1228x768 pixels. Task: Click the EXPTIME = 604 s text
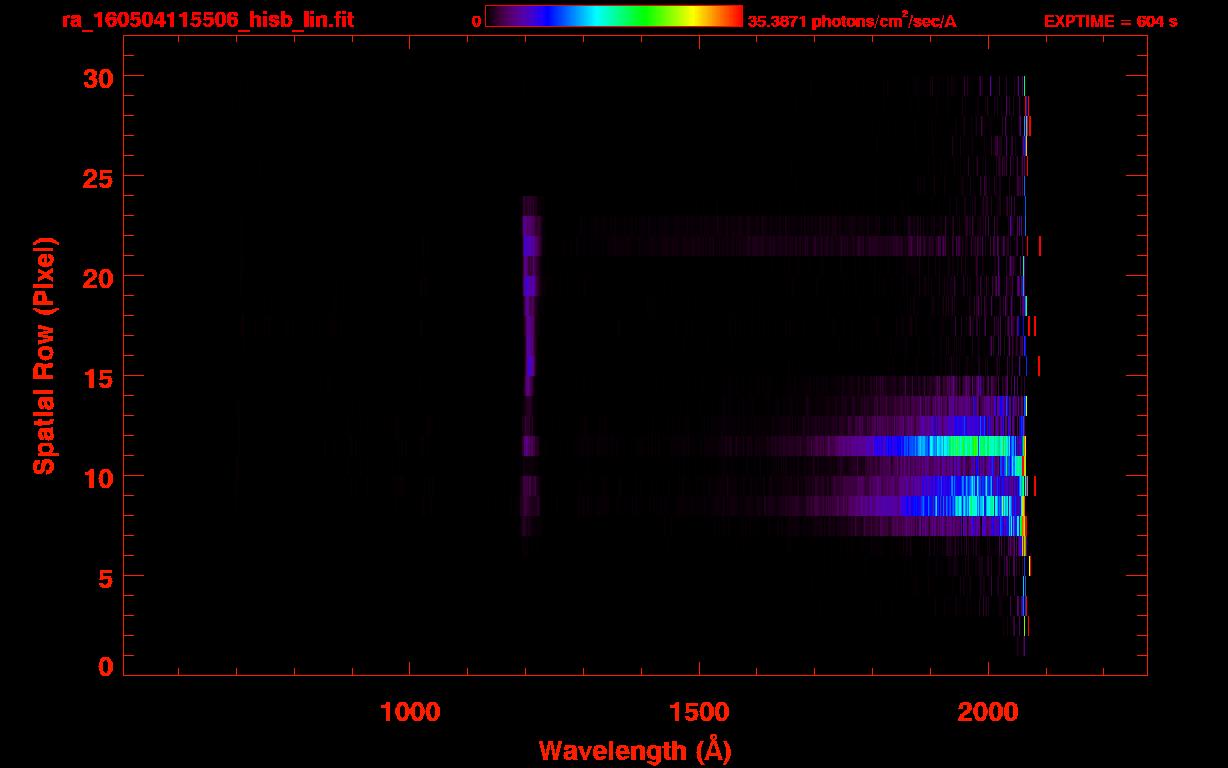(1110, 21)
